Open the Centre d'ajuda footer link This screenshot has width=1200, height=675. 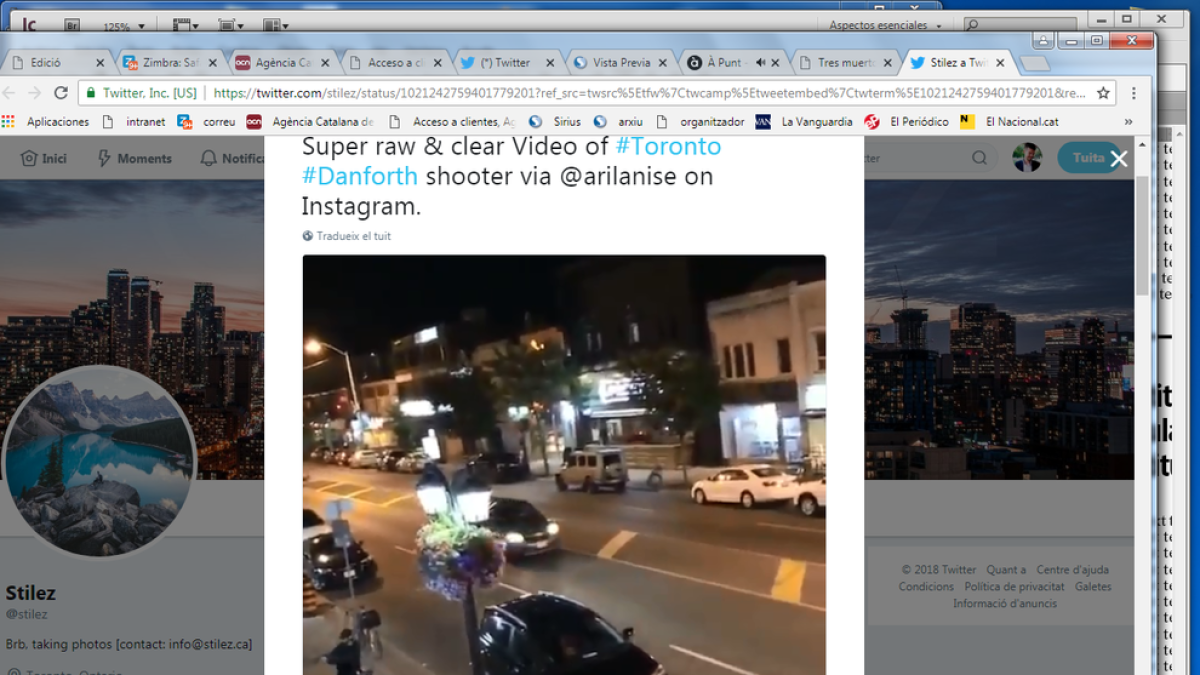point(1073,570)
